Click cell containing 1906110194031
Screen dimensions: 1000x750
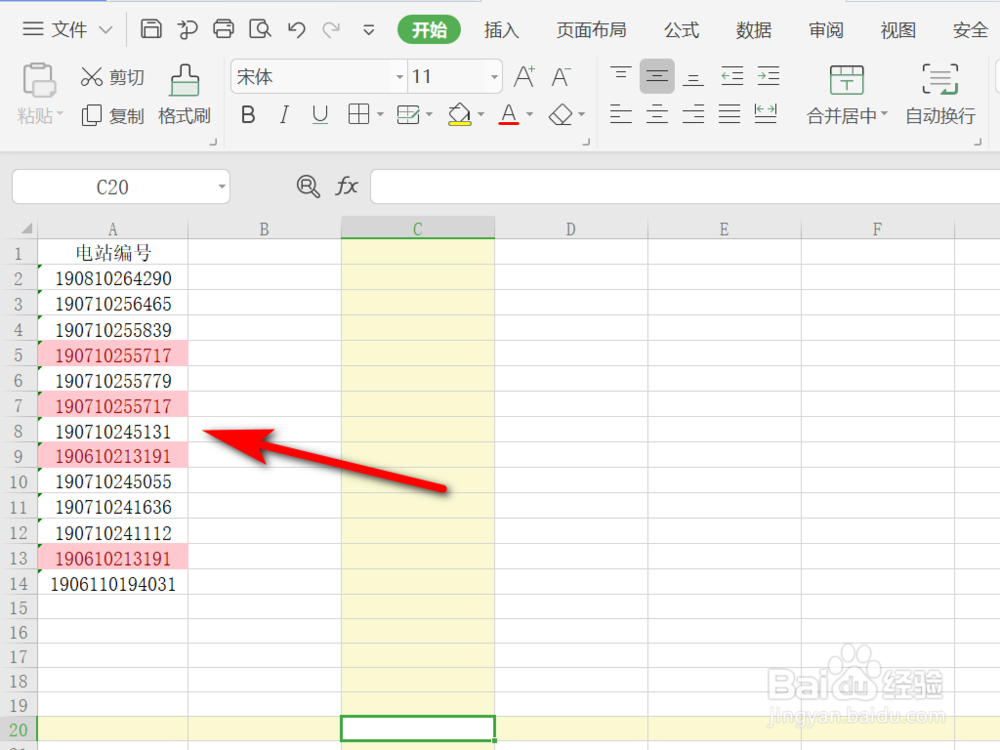113,584
